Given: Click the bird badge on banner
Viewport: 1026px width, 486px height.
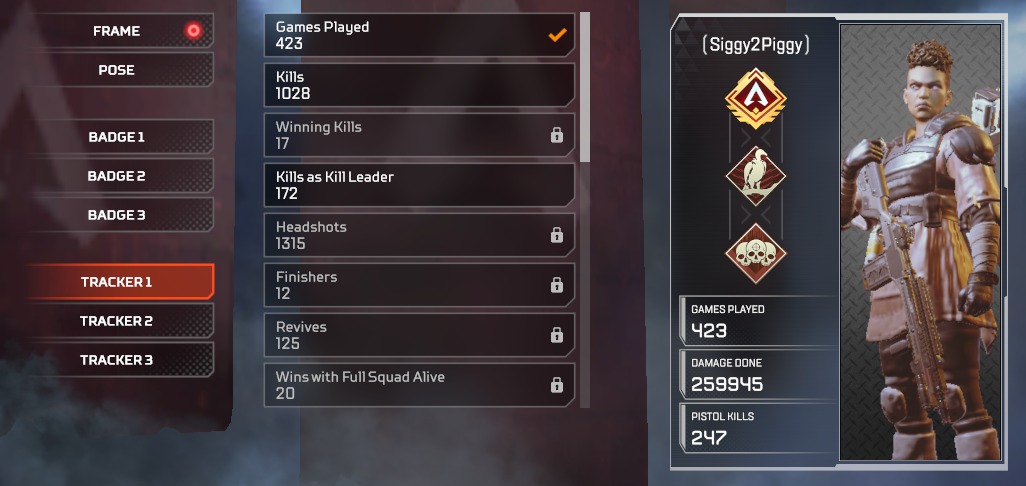Looking at the screenshot, I should pyautogui.click(x=756, y=175).
